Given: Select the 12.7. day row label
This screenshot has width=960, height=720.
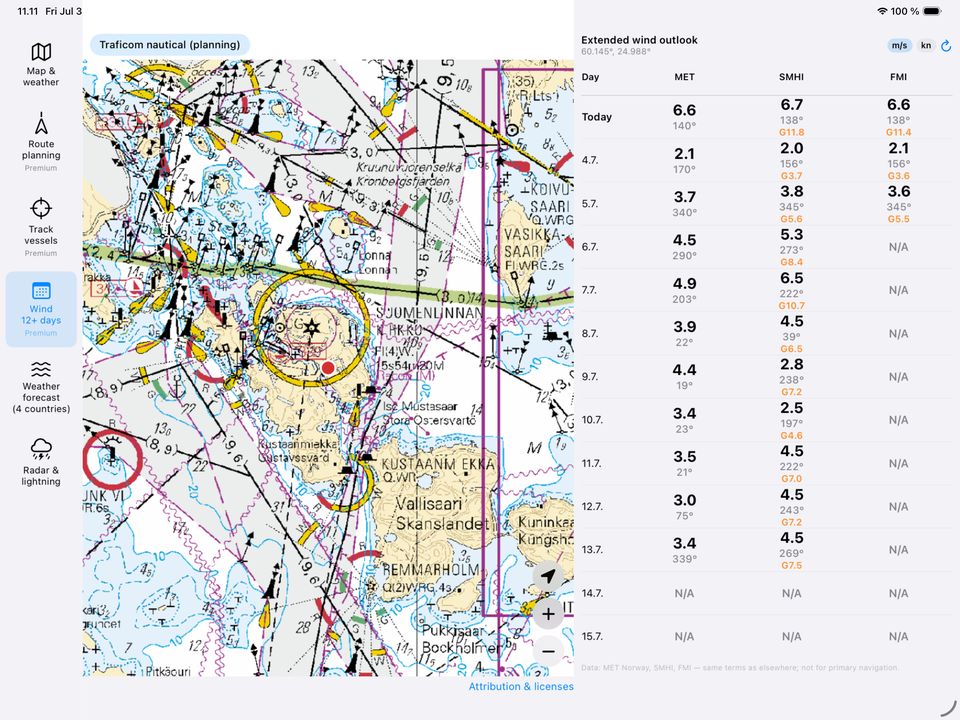Looking at the screenshot, I should (x=592, y=506).
